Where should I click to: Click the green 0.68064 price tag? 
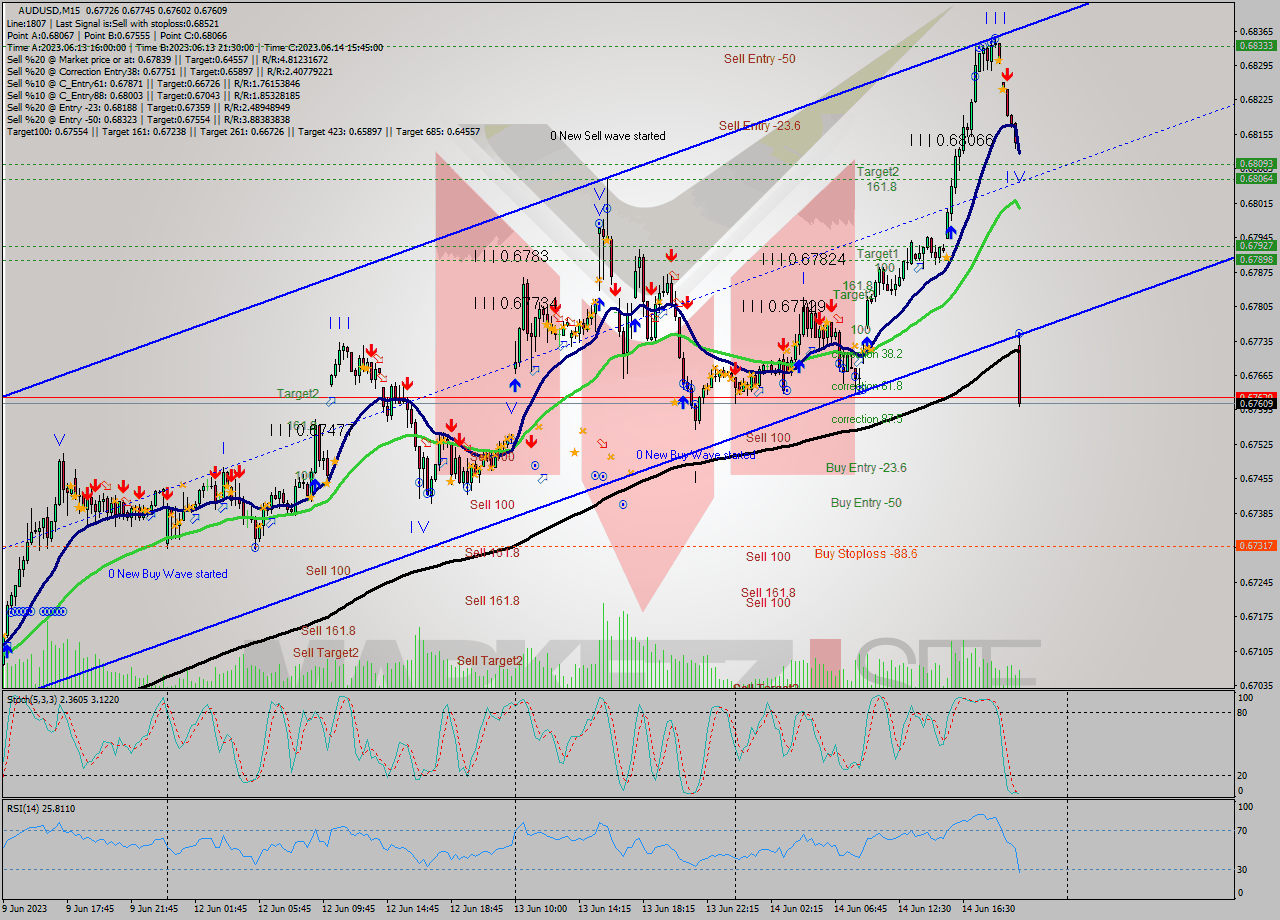click(1257, 178)
